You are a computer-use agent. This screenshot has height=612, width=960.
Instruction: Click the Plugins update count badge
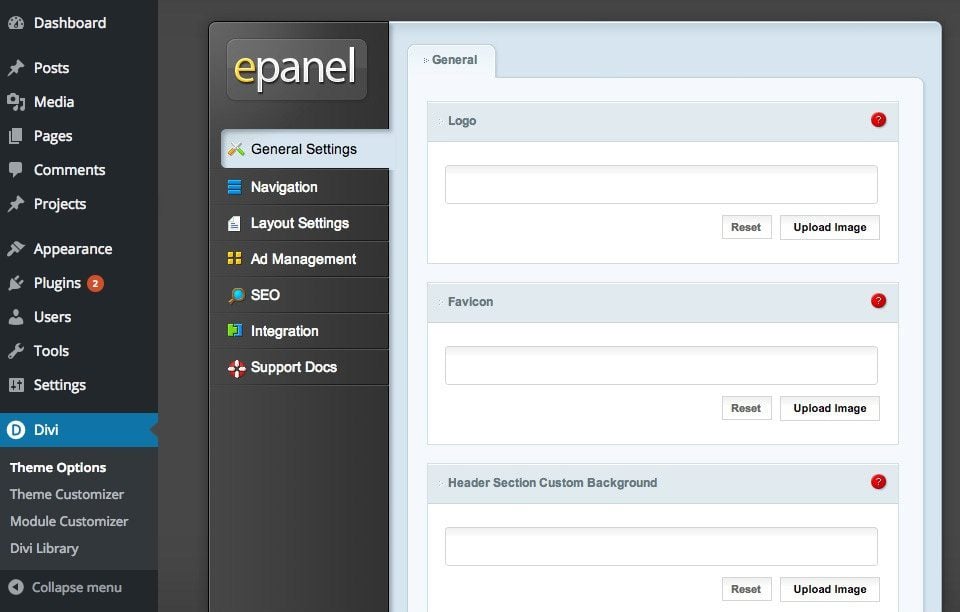(x=95, y=283)
